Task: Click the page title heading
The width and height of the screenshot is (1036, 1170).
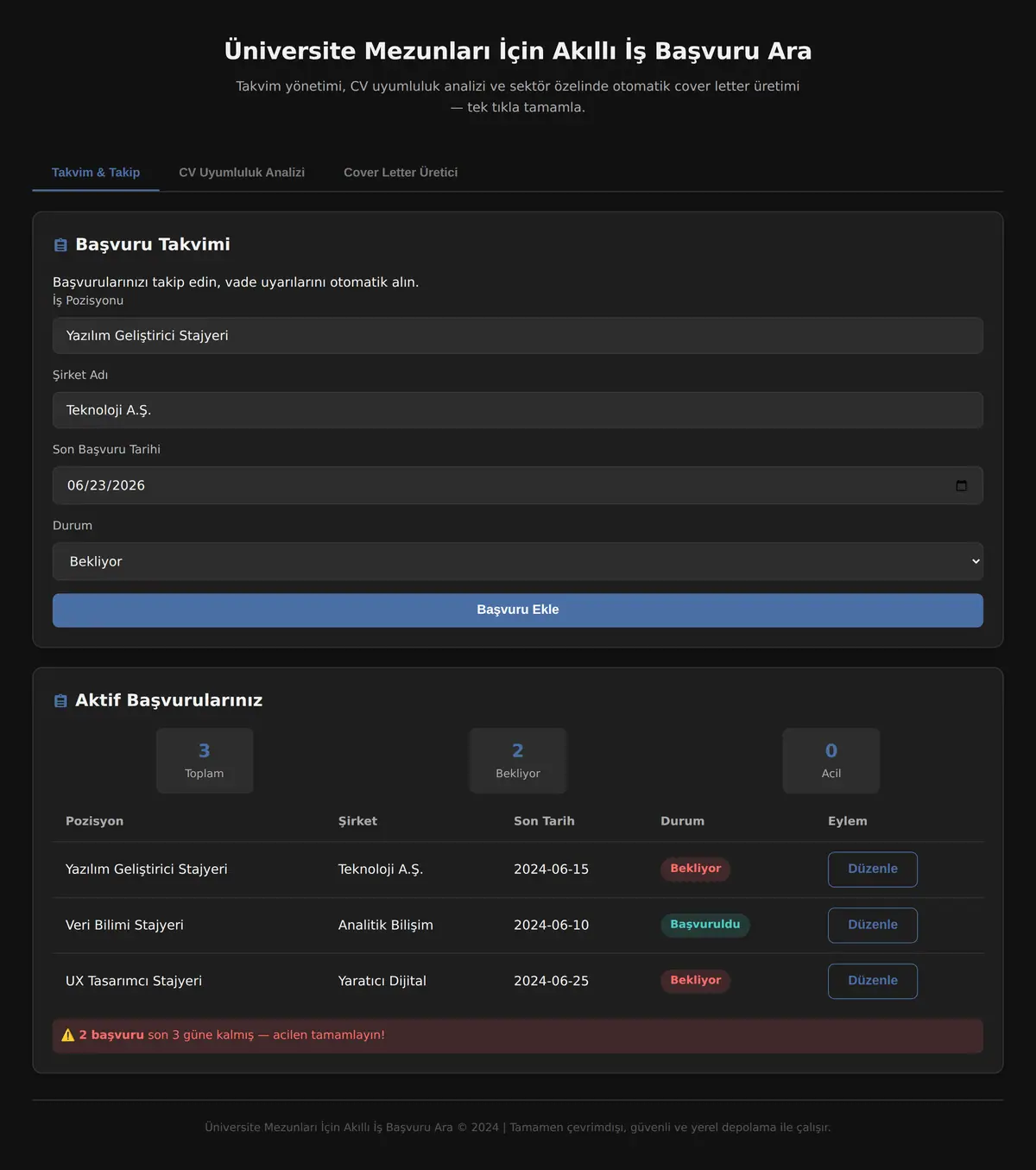Action: [x=518, y=51]
